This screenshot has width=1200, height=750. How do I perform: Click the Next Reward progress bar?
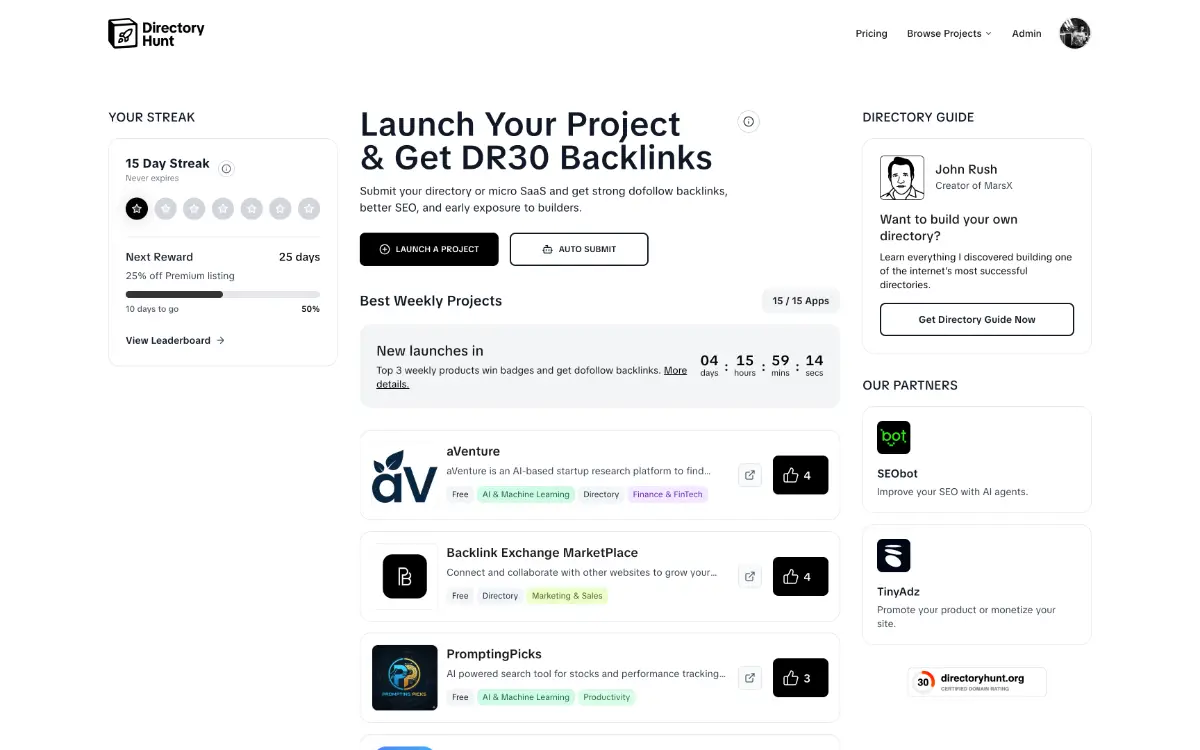222,294
